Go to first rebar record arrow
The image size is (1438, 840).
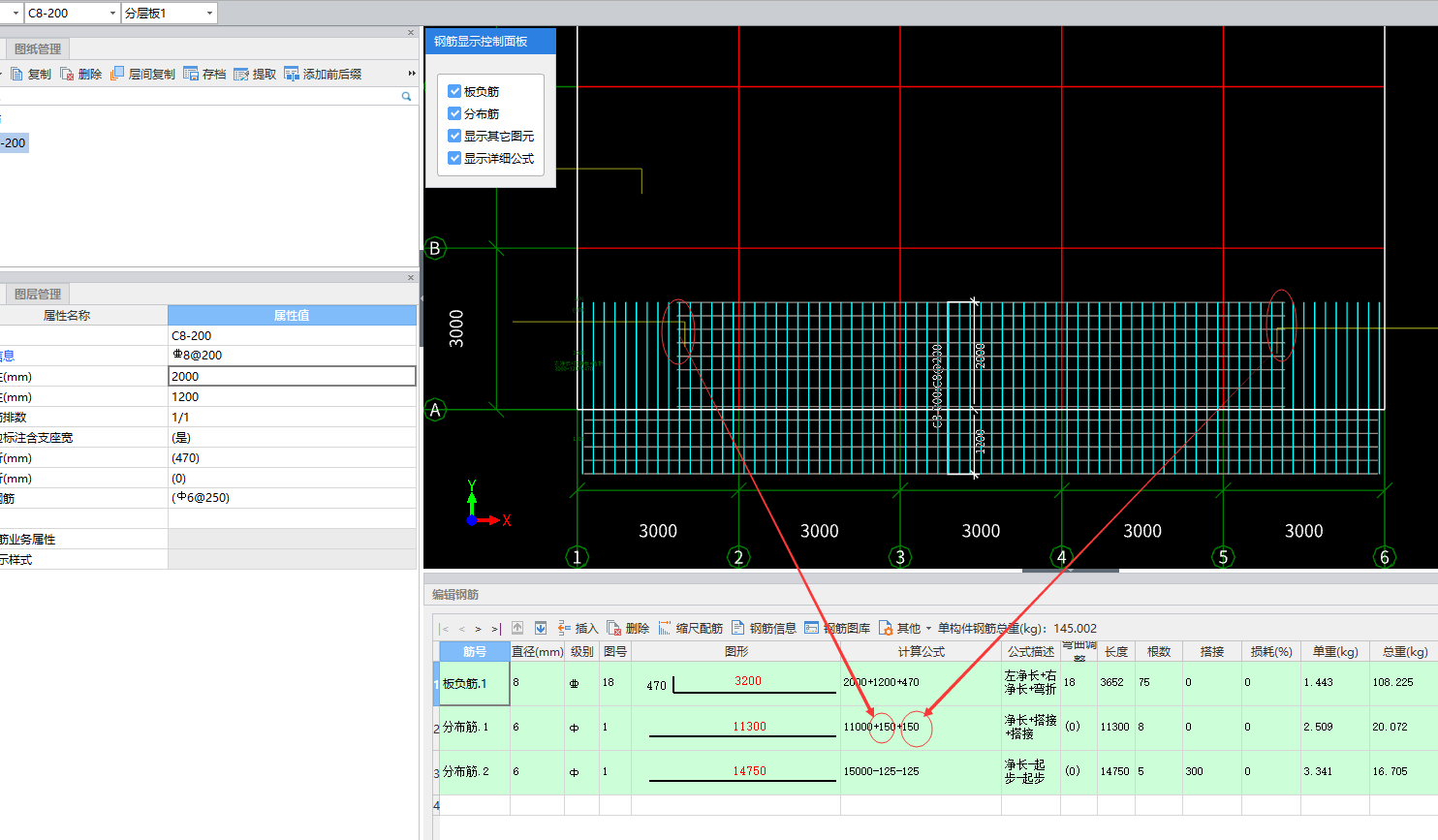pyautogui.click(x=445, y=629)
